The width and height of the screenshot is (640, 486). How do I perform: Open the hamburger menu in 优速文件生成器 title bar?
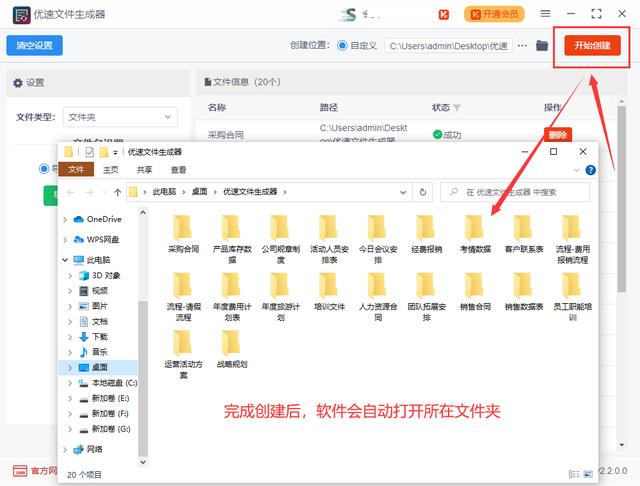click(545, 13)
